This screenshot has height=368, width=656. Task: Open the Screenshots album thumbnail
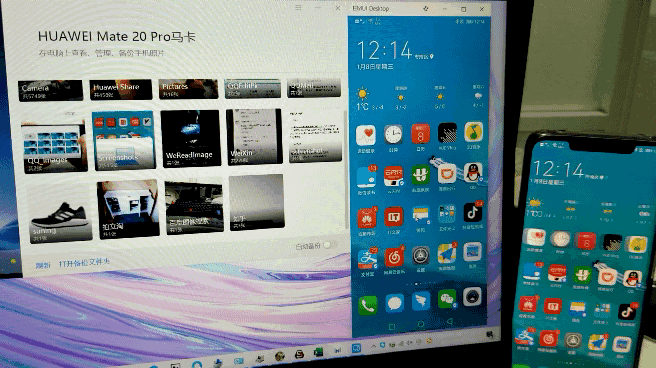[123, 140]
